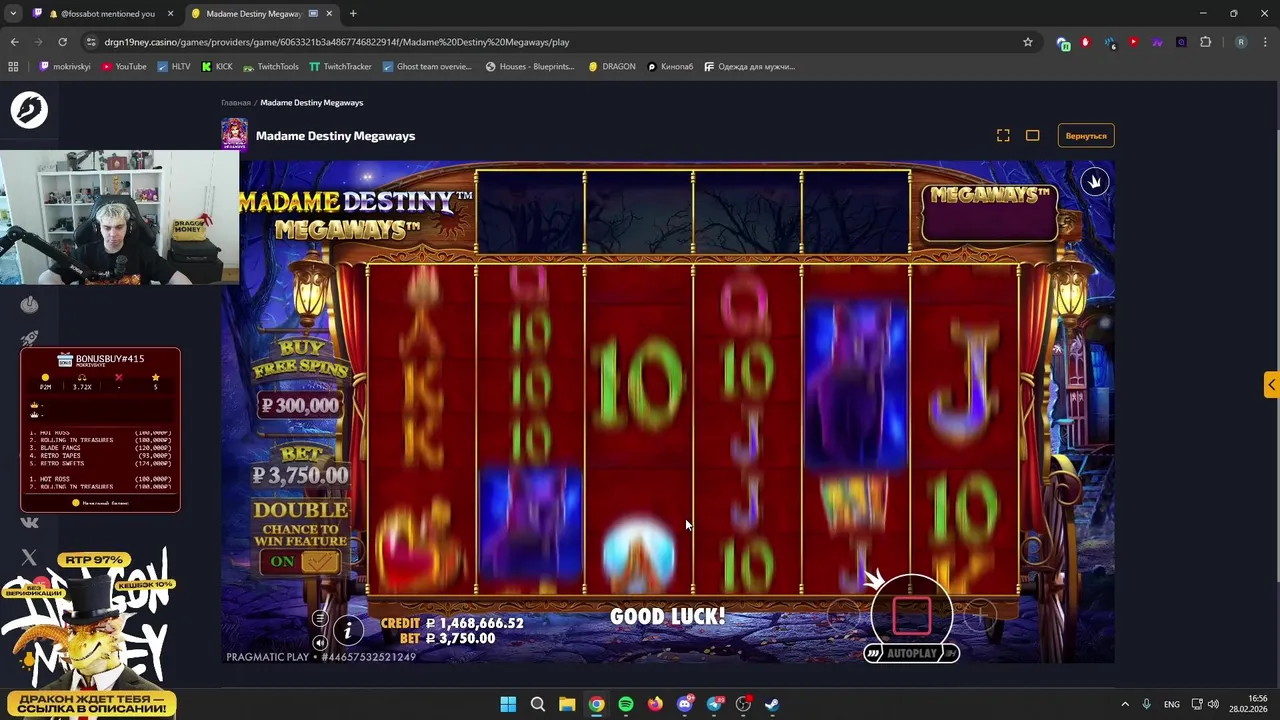View site information icon in address bar
The image size is (1280, 720).
[x=91, y=42]
